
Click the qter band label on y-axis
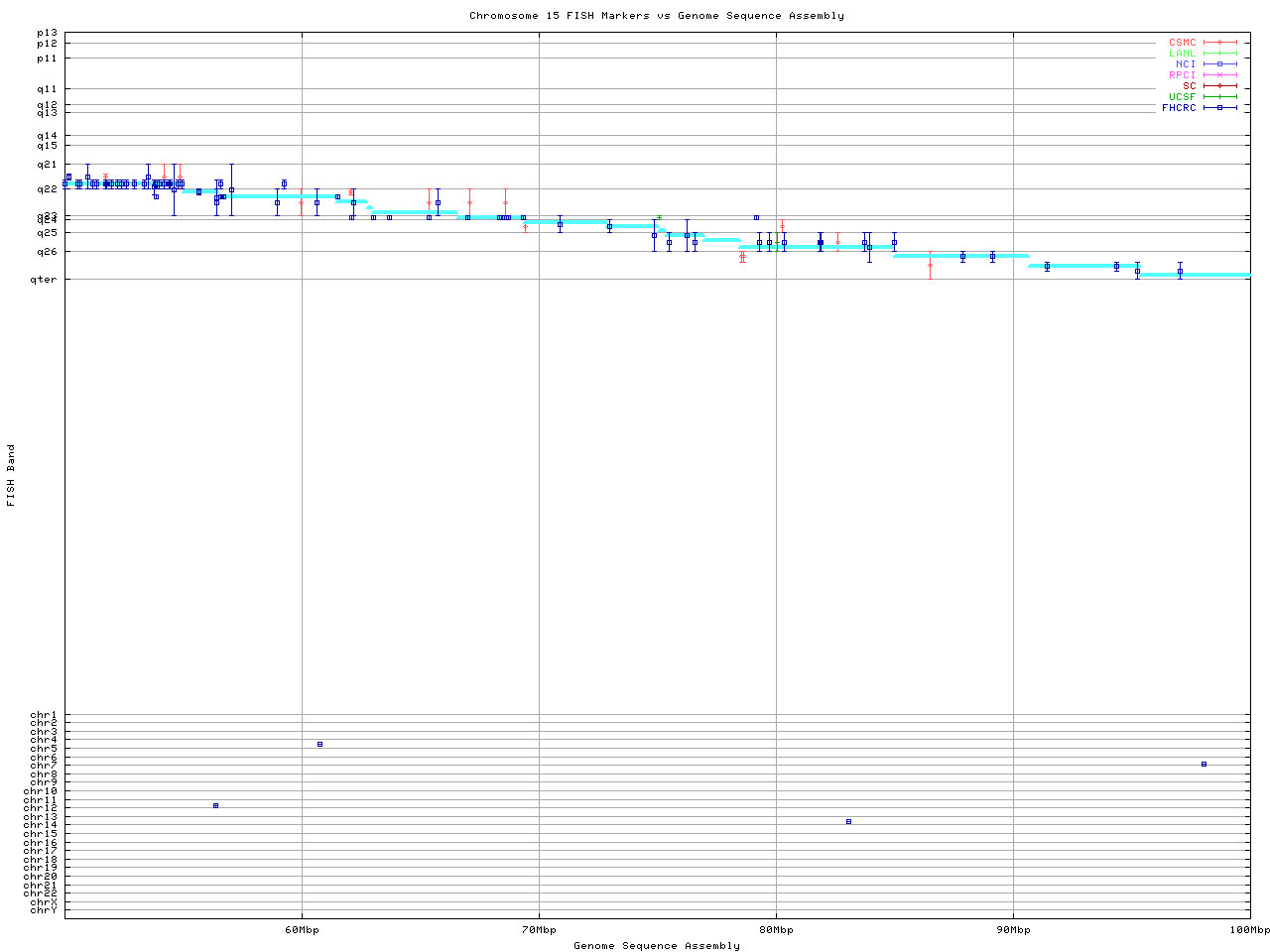(x=47, y=280)
